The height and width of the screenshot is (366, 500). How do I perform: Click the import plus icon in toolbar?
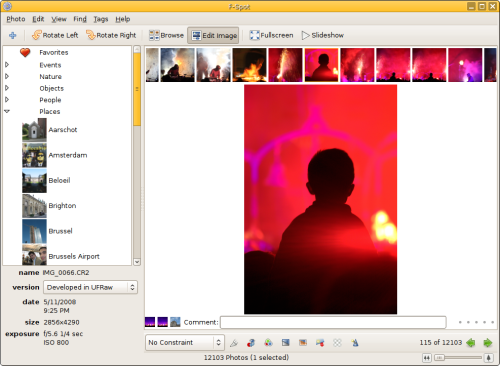13,35
